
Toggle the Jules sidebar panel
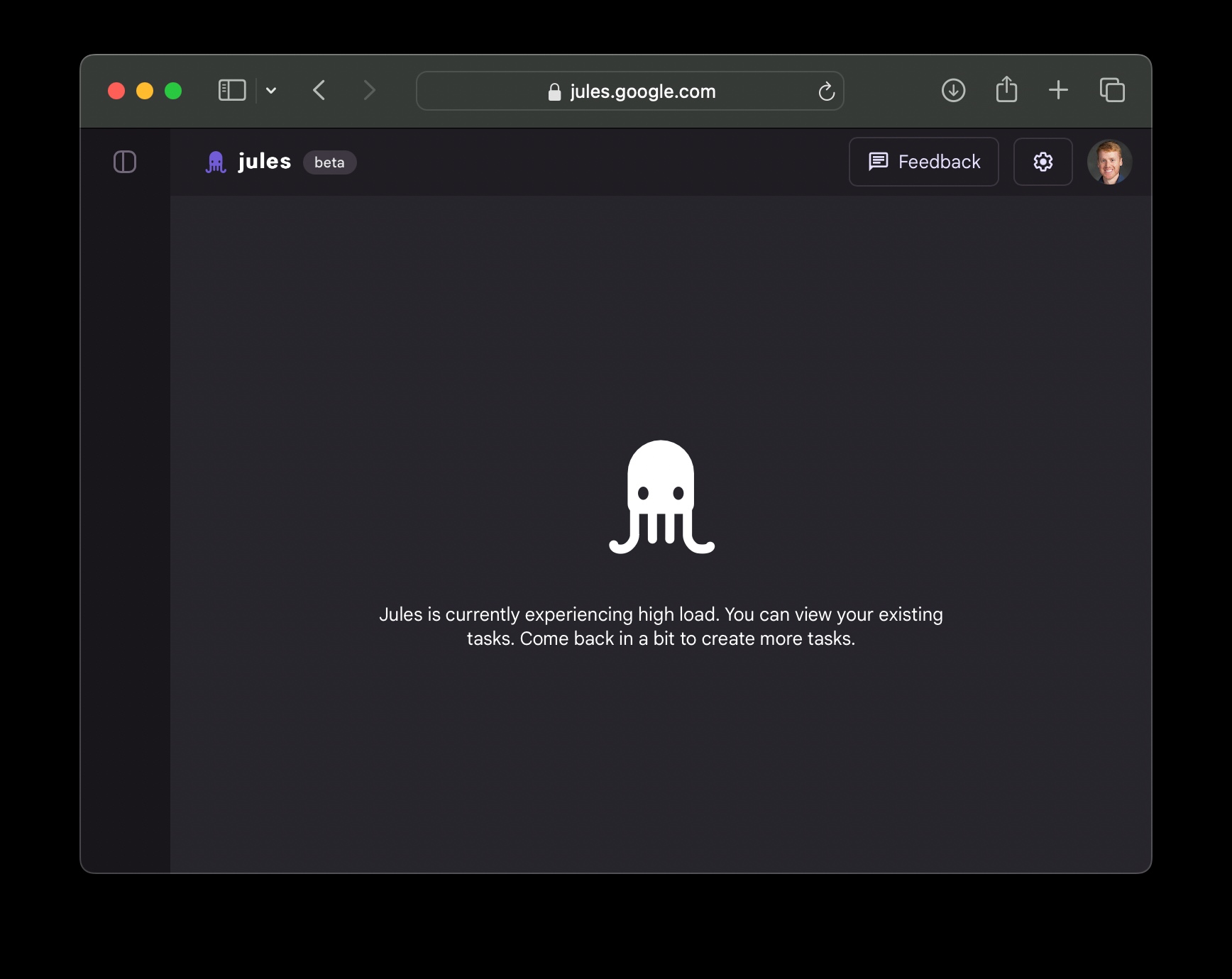coord(125,162)
